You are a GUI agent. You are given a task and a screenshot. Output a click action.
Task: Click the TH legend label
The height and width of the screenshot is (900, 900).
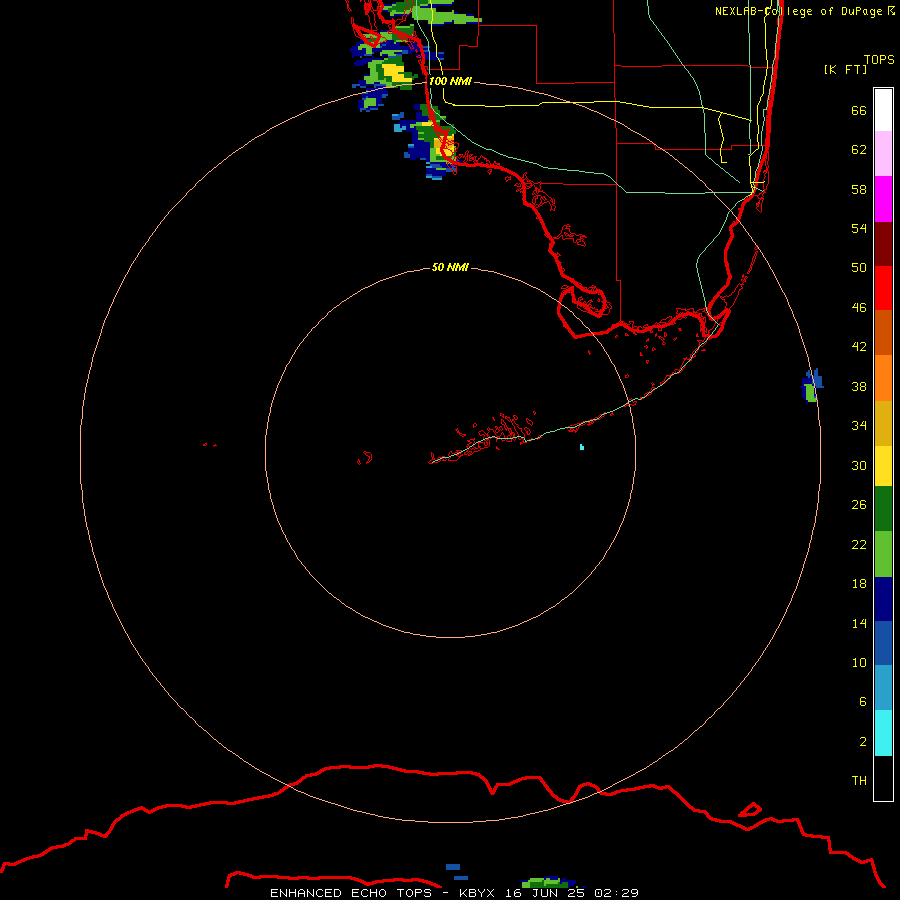(x=859, y=781)
